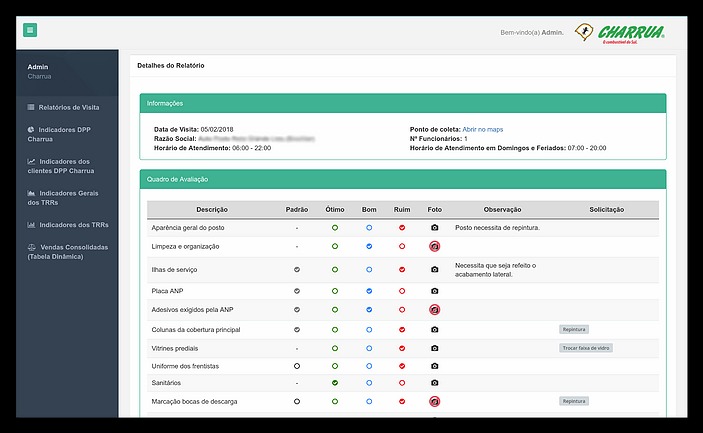Click camera icon for Vitrines prediais
Image resolution: width=703 pixels, height=433 pixels.
tap(434, 348)
